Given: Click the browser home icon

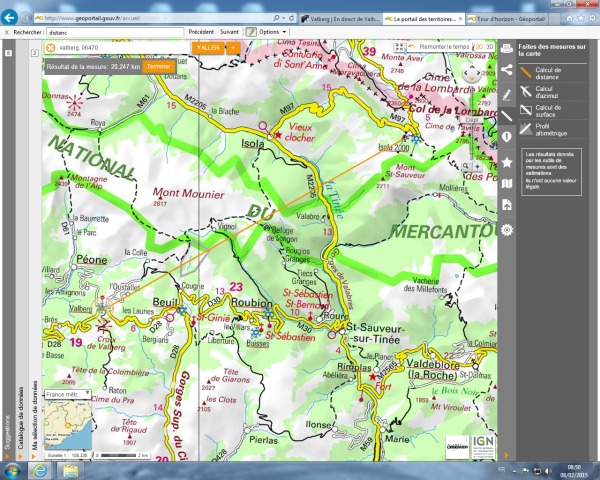Looking at the screenshot, I should (569, 18).
